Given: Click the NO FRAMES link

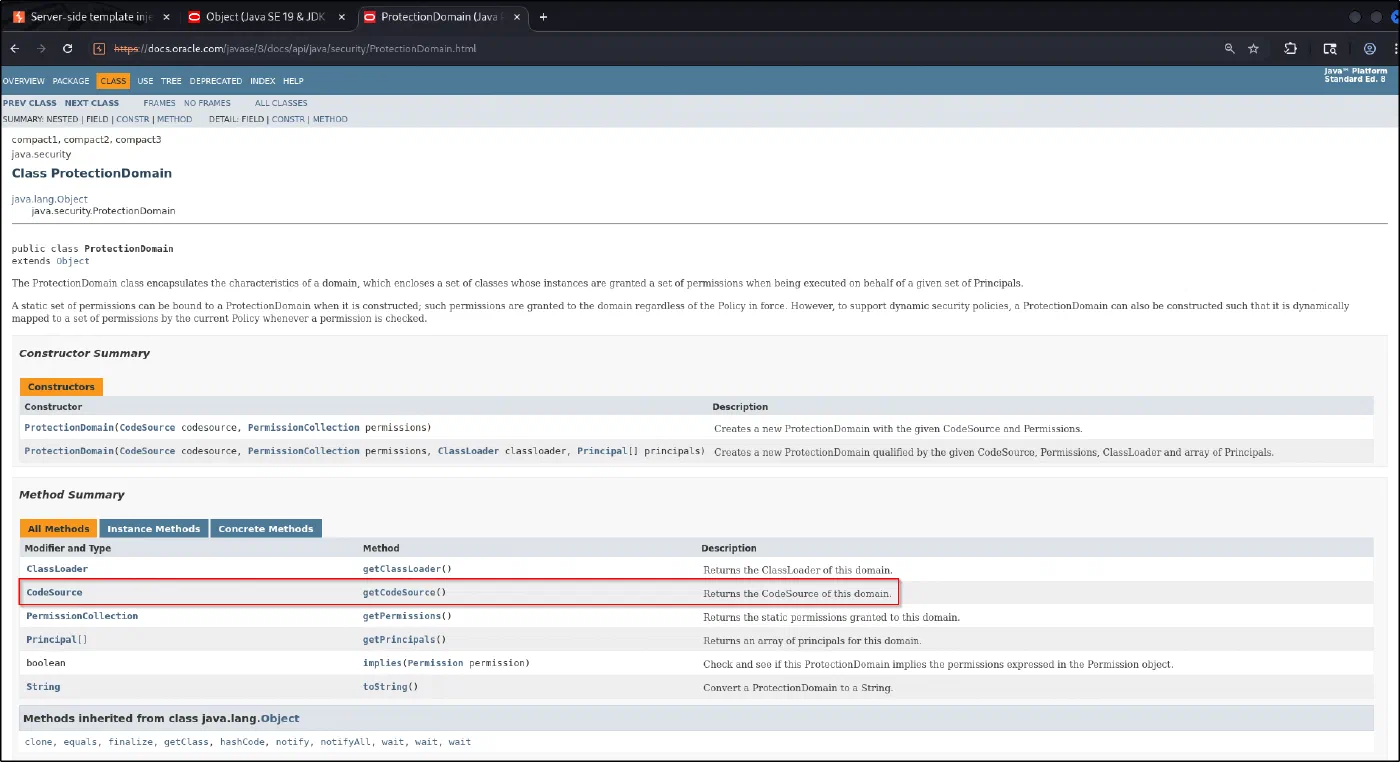Looking at the screenshot, I should coord(207,103).
